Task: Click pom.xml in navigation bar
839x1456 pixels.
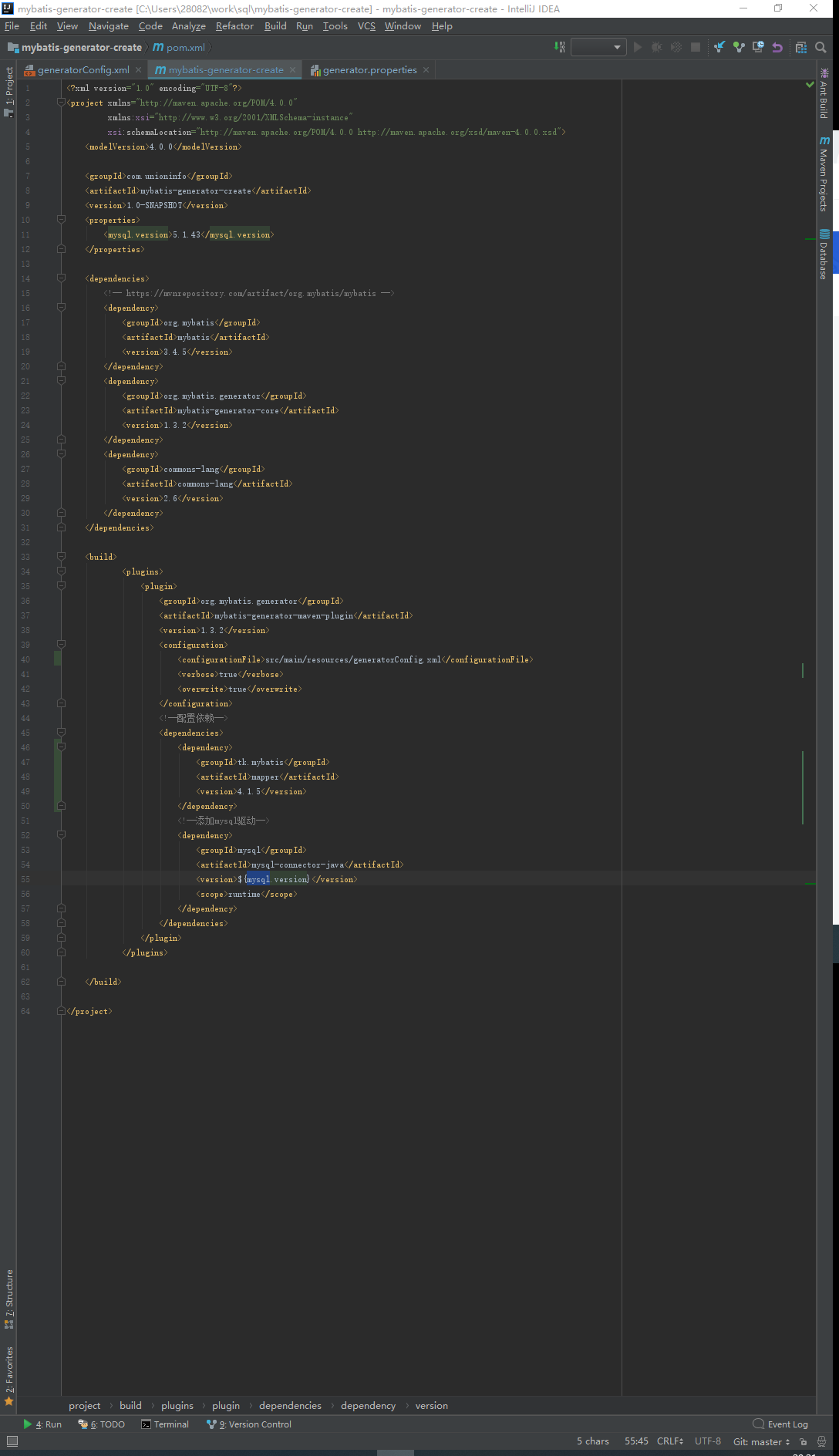Action: point(180,47)
